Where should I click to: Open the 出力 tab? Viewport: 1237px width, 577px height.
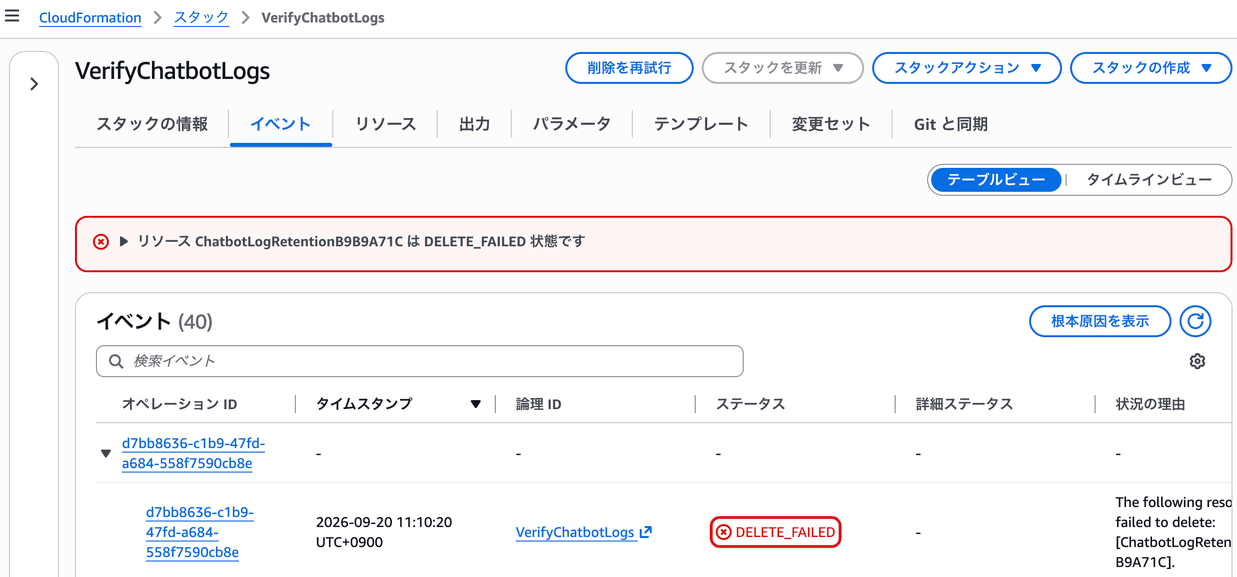[474, 124]
